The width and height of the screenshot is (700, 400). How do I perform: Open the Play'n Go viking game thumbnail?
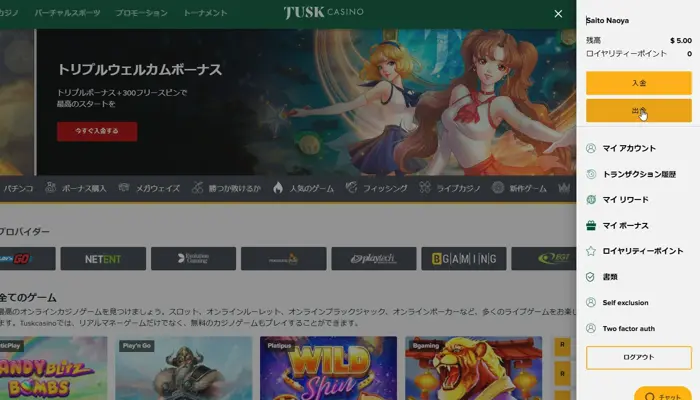(183, 368)
